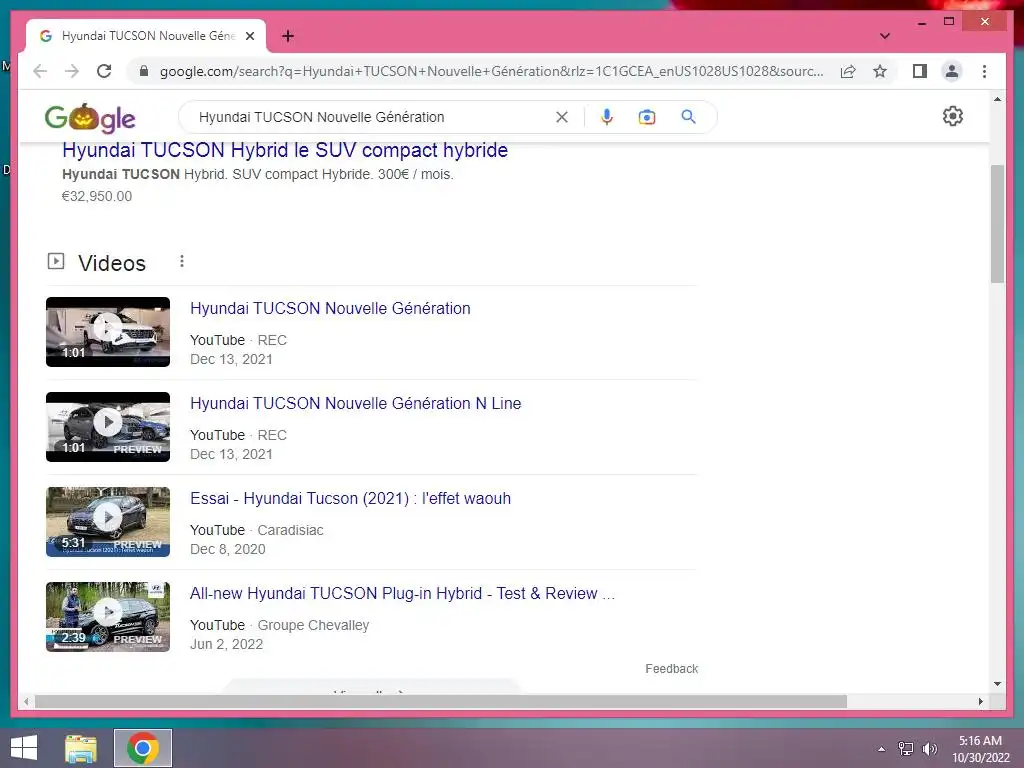Play the first video thumbnail dated Dec 13
Viewport: 1024px width, 768px height.
(108, 332)
